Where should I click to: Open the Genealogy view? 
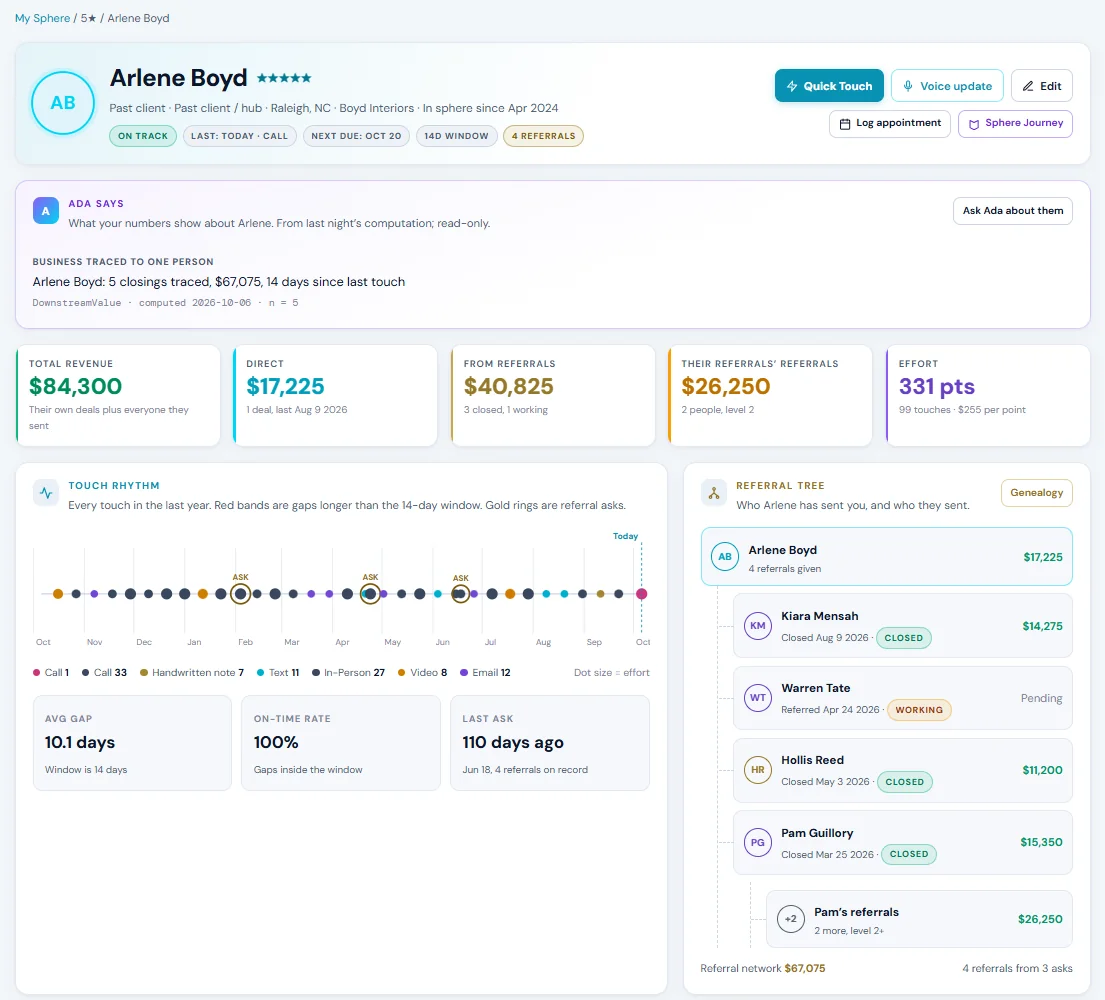point(1037,493)
